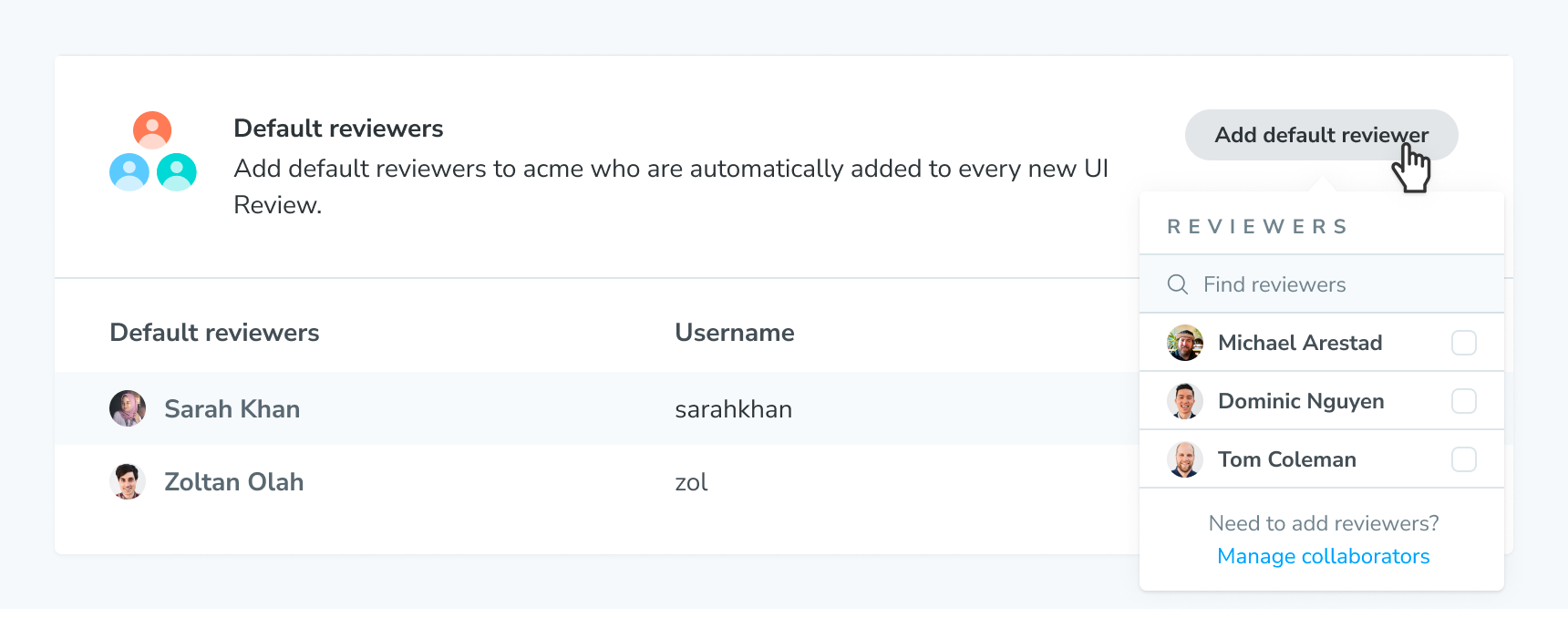Click the magnifying glass search icon
This screenshot has height=618, width=1568.
click(1177, 284)
